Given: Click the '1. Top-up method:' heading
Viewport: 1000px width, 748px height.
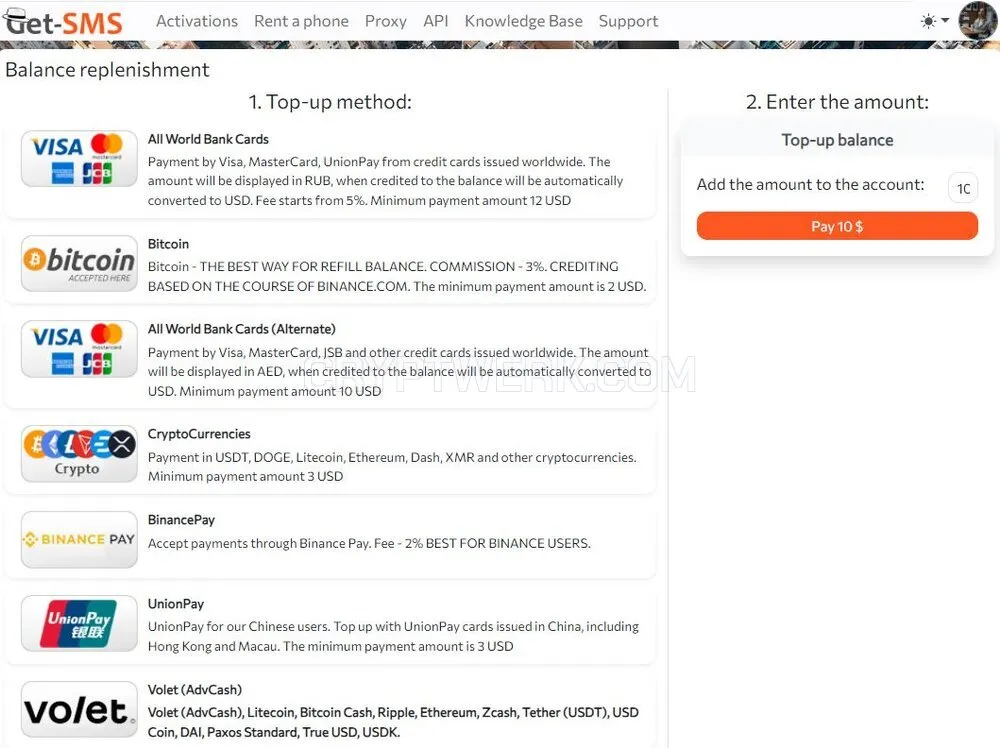Looking at the screenshot, I should pos(330,102).
